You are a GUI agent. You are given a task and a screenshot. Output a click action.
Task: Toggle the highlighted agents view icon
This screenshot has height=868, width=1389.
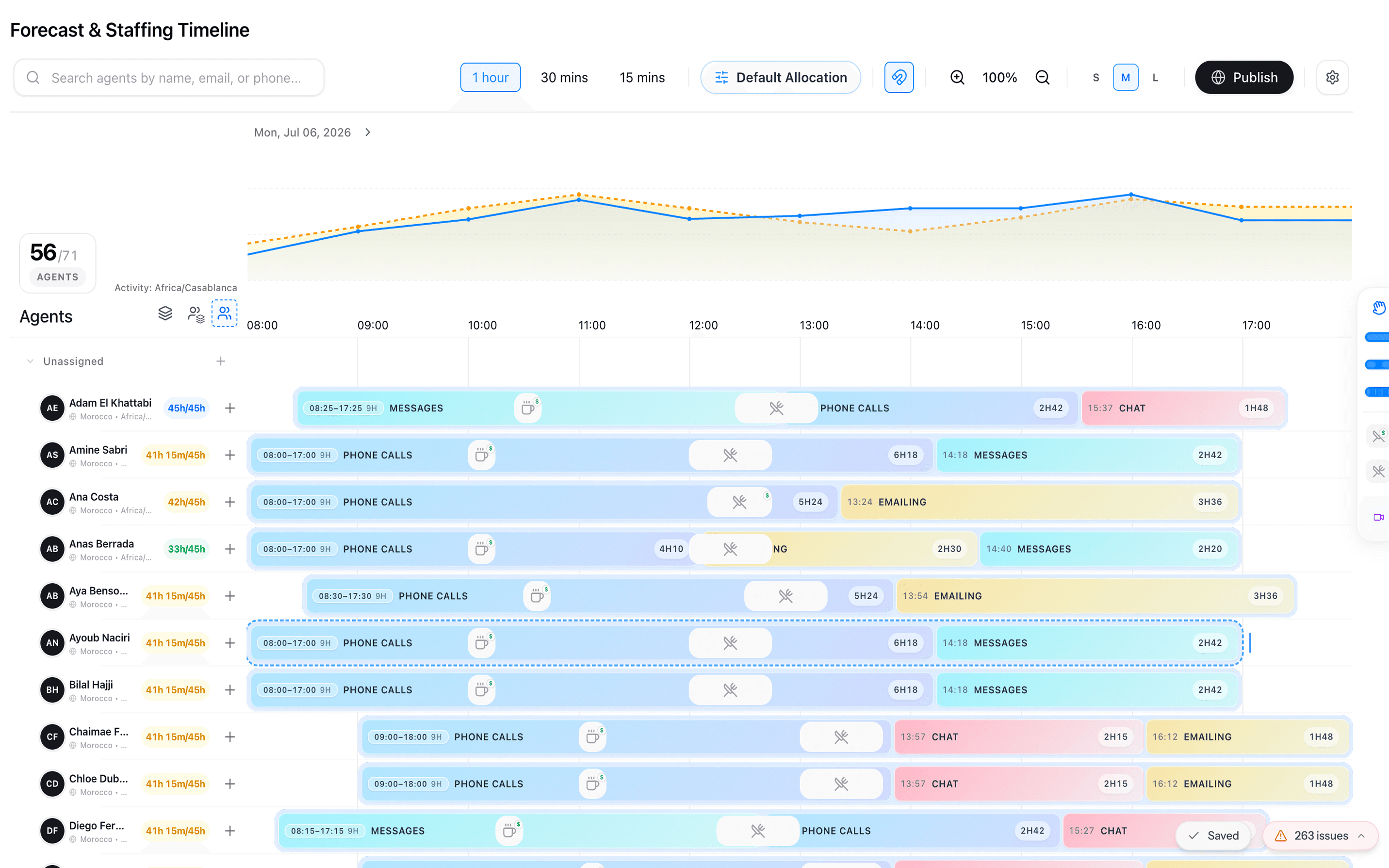pyautogui.click(x=225, y=313)
